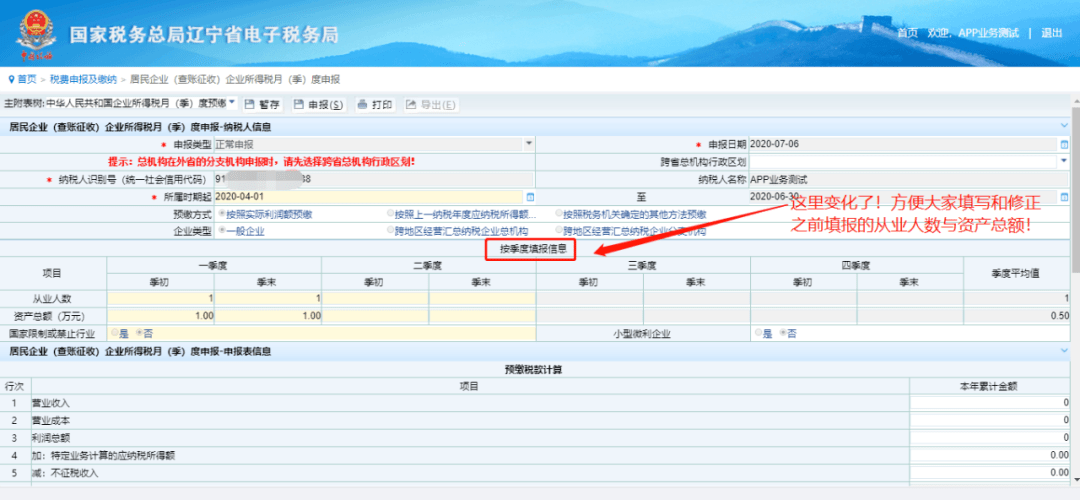This screenshot has height=500, width=1080.
Task: Collapse the 申报表信息 section chevron
Action: [x=1064, y=351]
